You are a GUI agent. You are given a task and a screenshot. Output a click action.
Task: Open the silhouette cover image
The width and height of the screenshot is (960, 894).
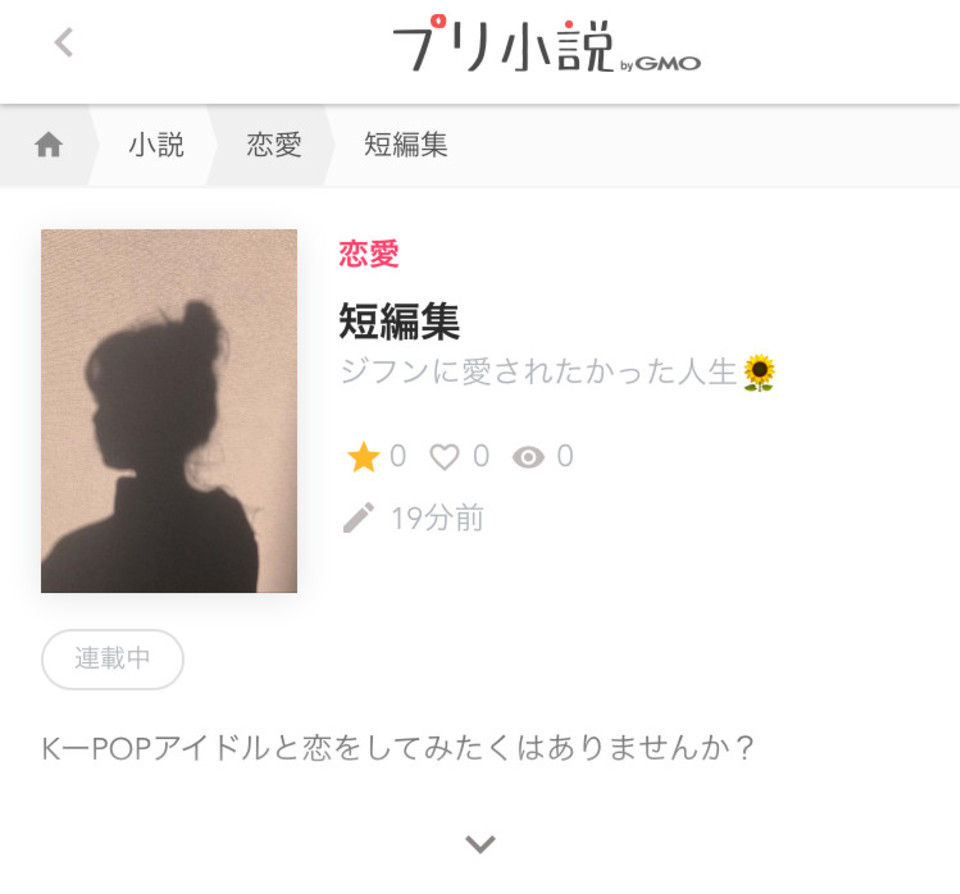point(169,411)
